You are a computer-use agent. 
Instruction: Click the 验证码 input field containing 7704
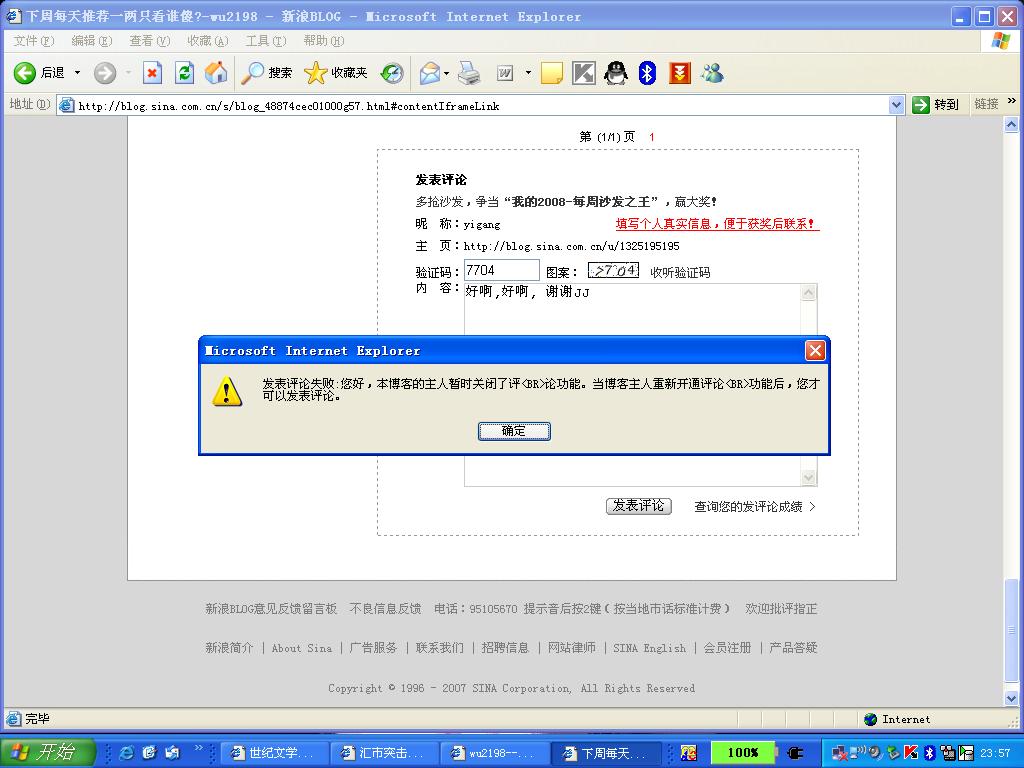click(502, 270)
